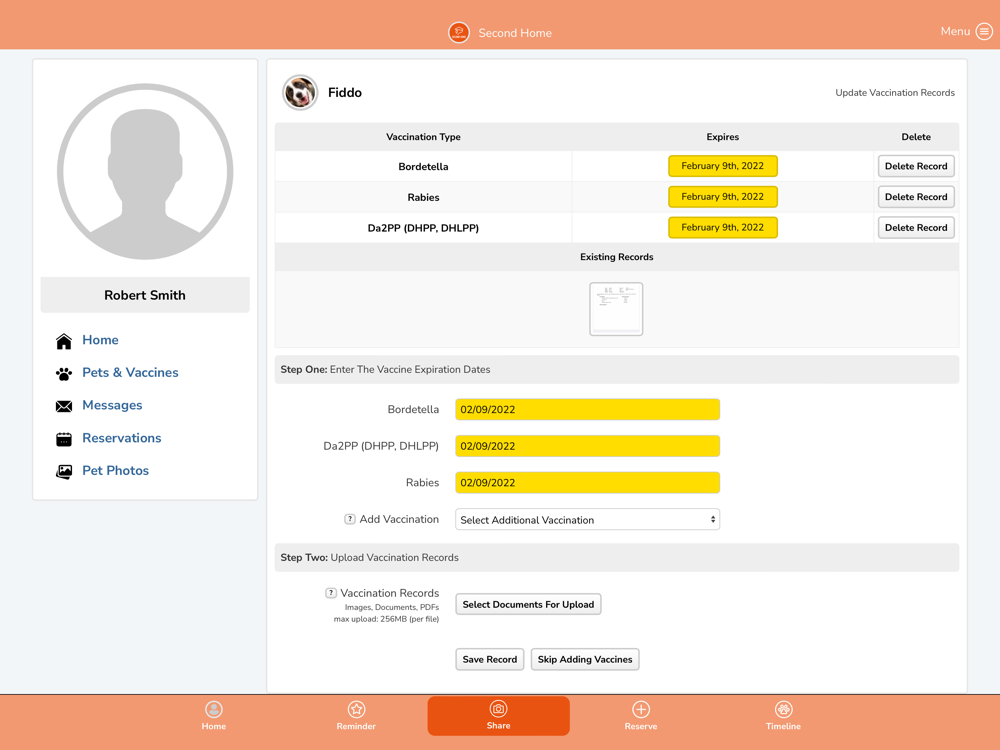Click Skip Adding Vaccines button

(x=585, y=659)
